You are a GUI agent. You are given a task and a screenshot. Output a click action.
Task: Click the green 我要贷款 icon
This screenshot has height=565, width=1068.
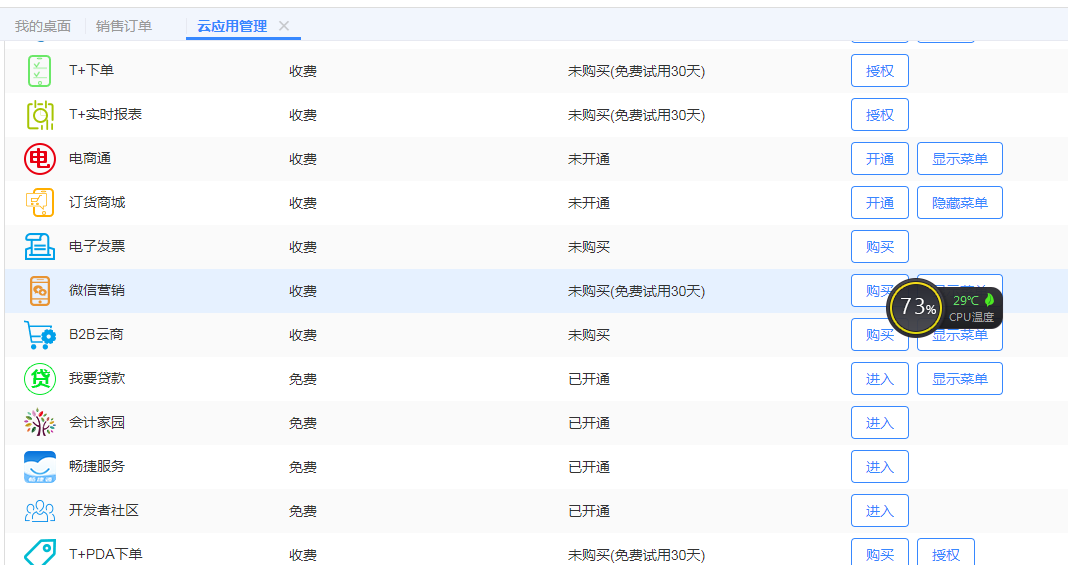pos(40,378)
